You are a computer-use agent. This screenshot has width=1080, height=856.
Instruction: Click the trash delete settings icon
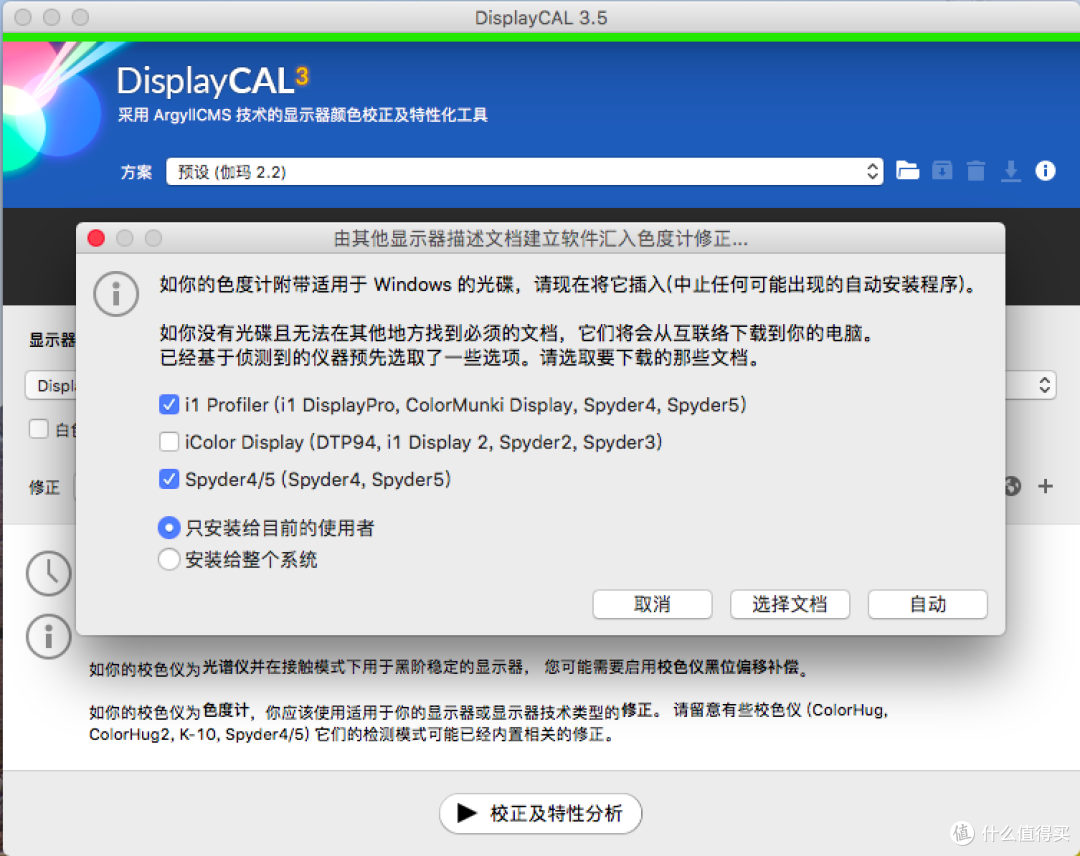975,170
